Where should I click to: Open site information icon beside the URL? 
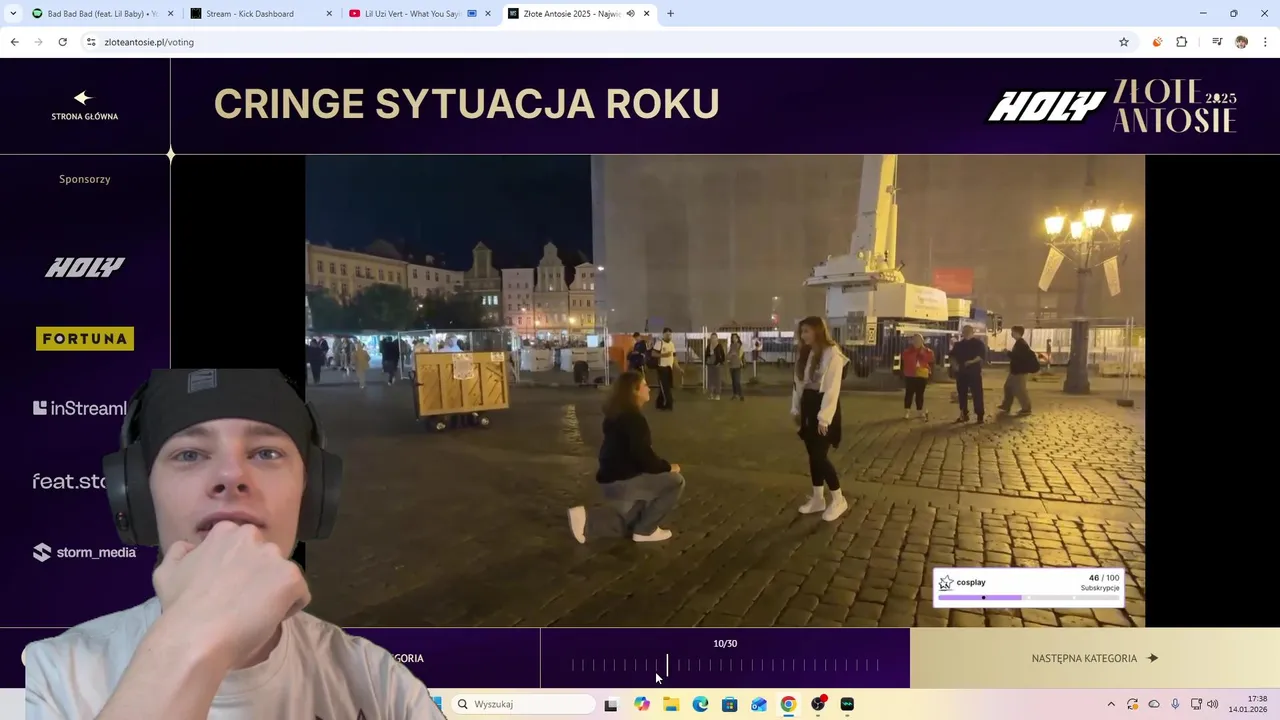(91, 42)
